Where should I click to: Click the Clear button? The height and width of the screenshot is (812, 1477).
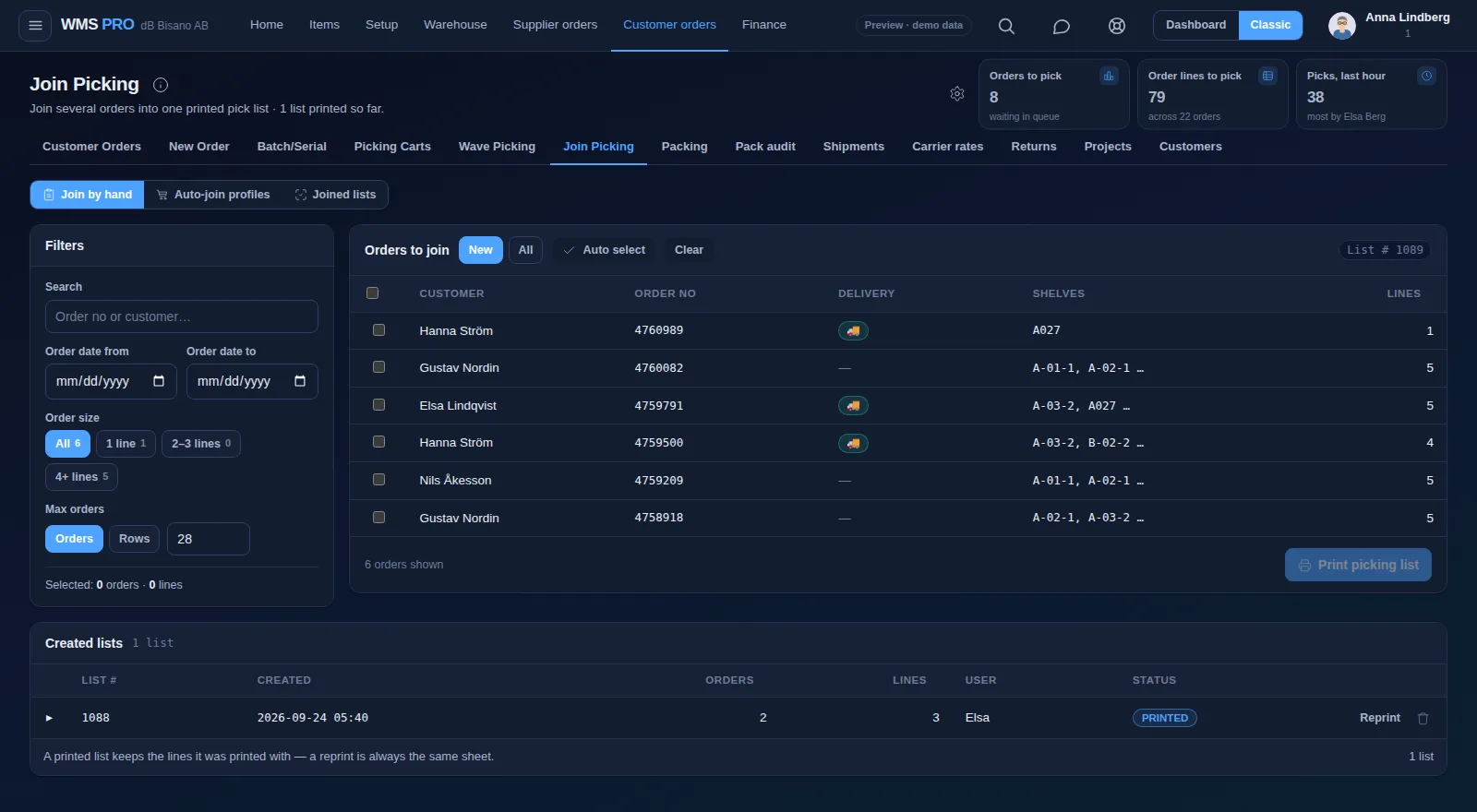pos(689,250)
